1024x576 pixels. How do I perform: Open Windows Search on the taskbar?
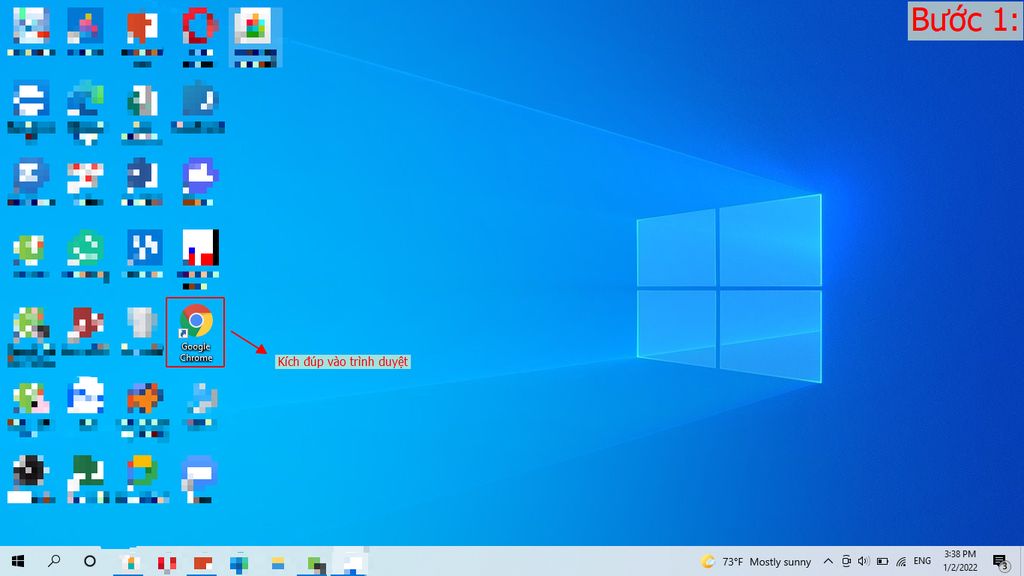55,561
